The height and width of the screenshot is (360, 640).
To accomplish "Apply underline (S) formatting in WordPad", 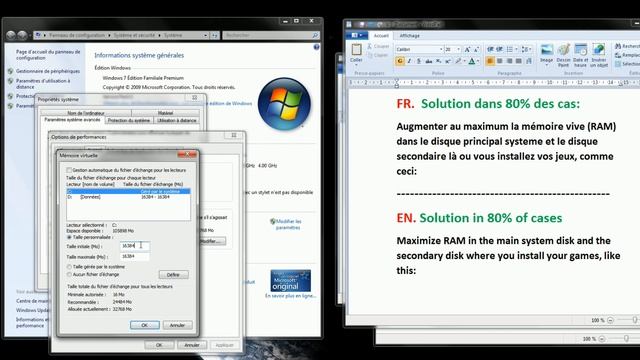I will click(x=418, y=61).
